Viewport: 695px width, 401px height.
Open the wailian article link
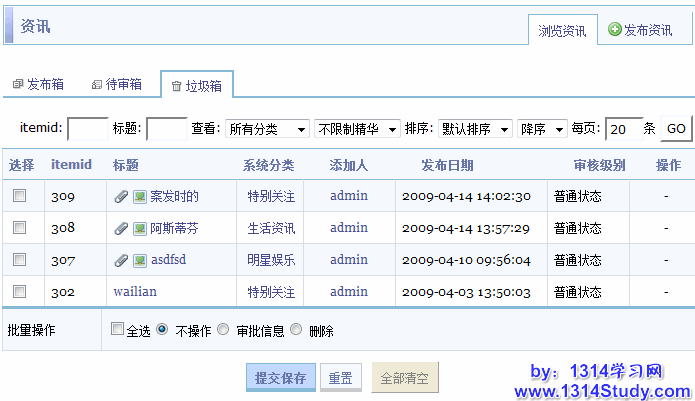pos(135,292)
